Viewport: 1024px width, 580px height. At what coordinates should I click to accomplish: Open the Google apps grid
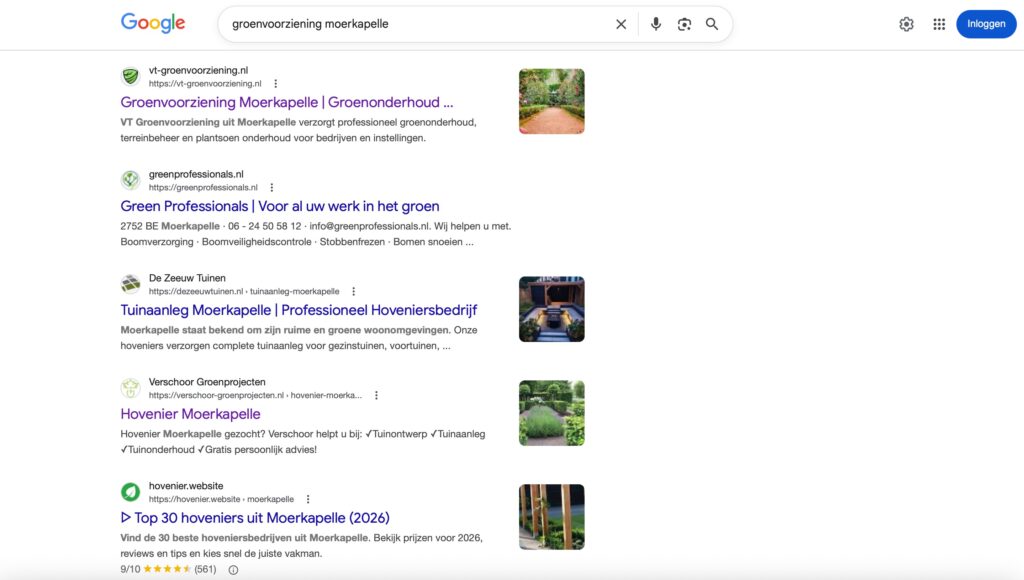coord(939,23)
